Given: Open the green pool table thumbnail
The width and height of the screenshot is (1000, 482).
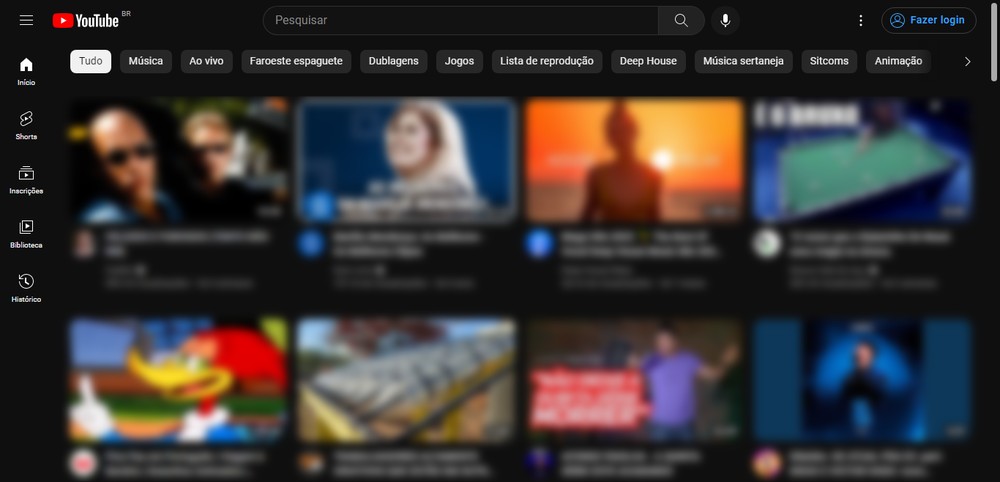Looking at the screenshot, I should click(862, 160).
